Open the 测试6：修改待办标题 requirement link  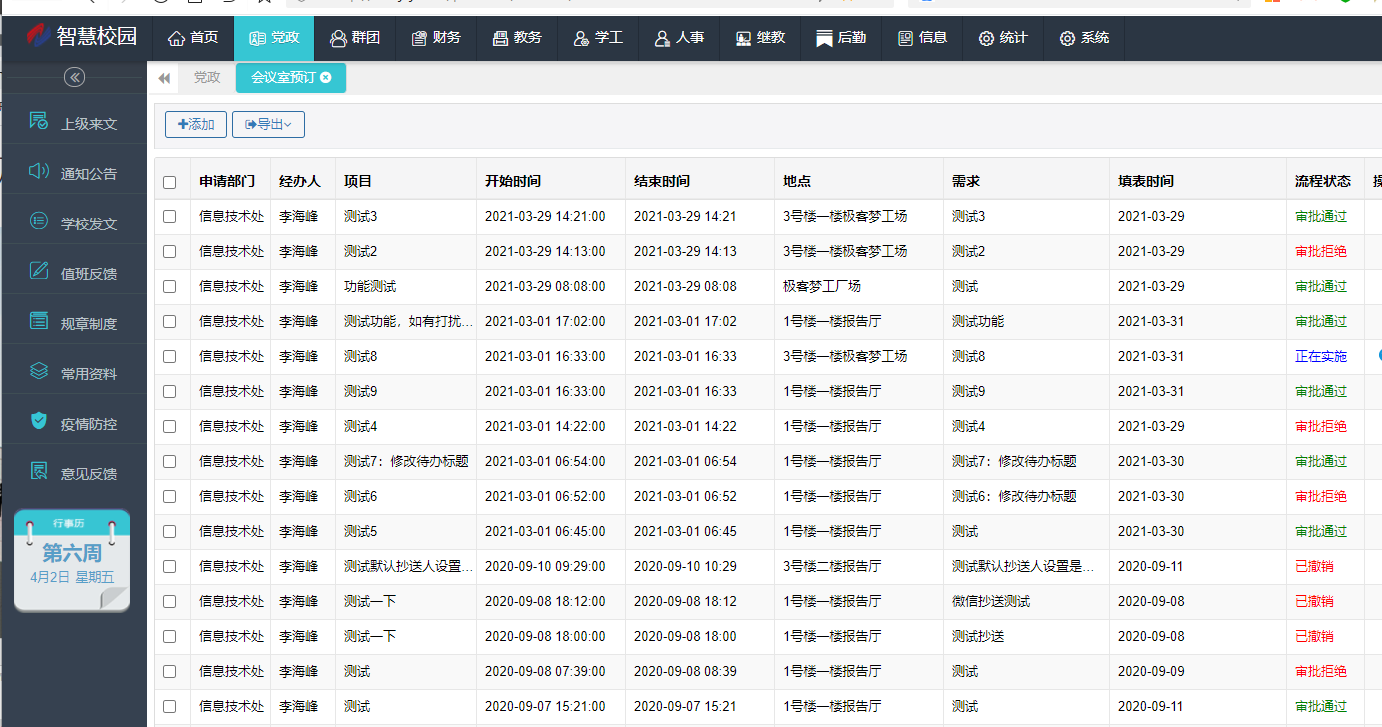(x=1014, y=496)
